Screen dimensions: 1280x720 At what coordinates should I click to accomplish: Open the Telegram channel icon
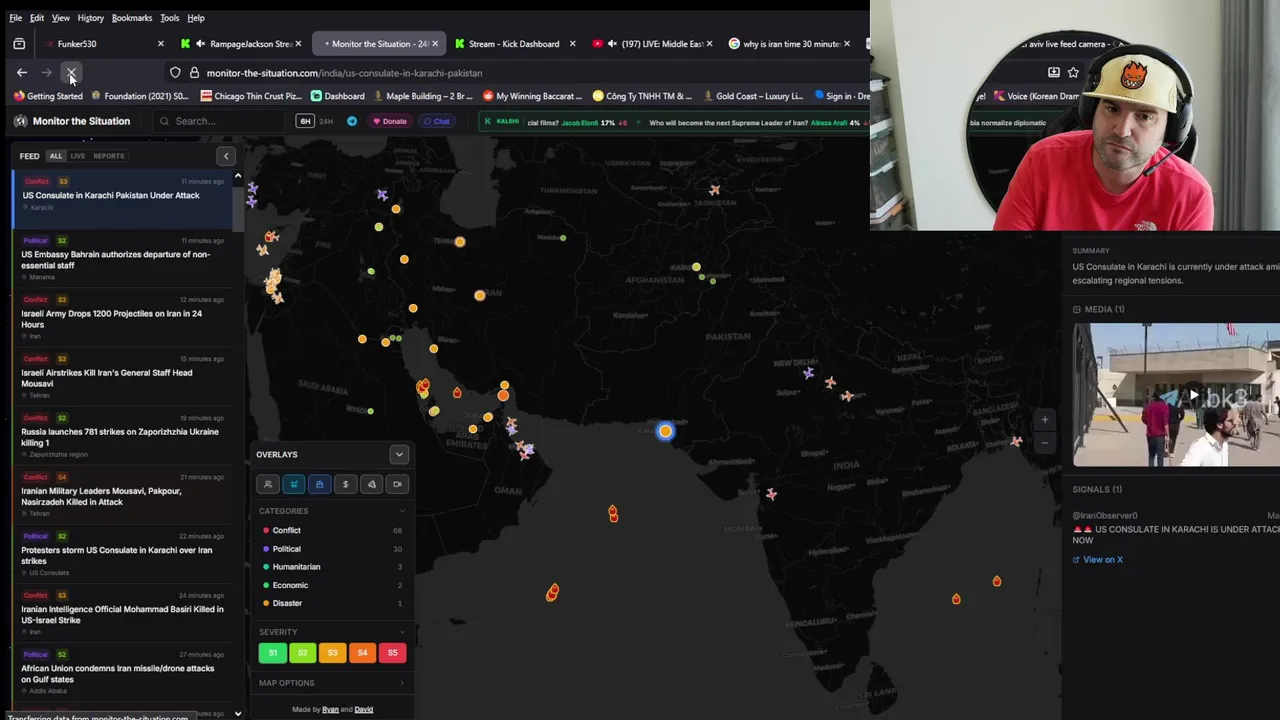click(352, 121)
